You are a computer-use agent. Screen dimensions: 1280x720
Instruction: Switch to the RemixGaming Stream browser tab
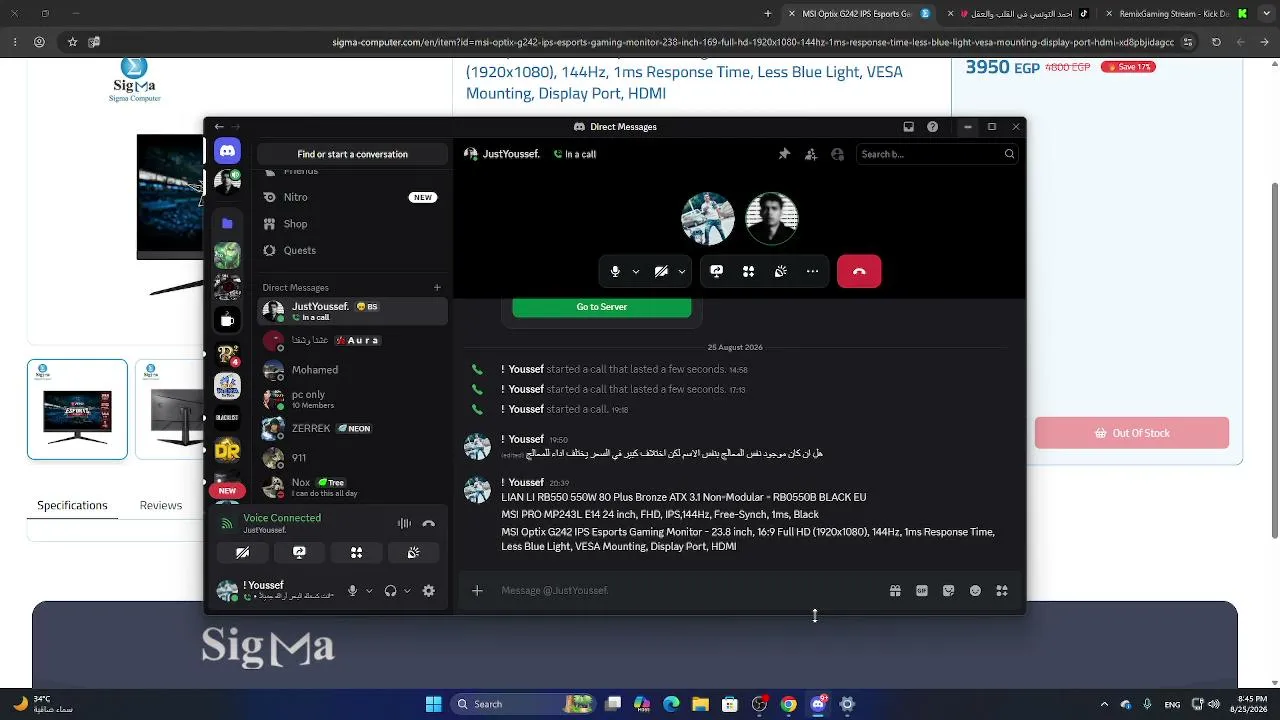tap(1175, 14)
